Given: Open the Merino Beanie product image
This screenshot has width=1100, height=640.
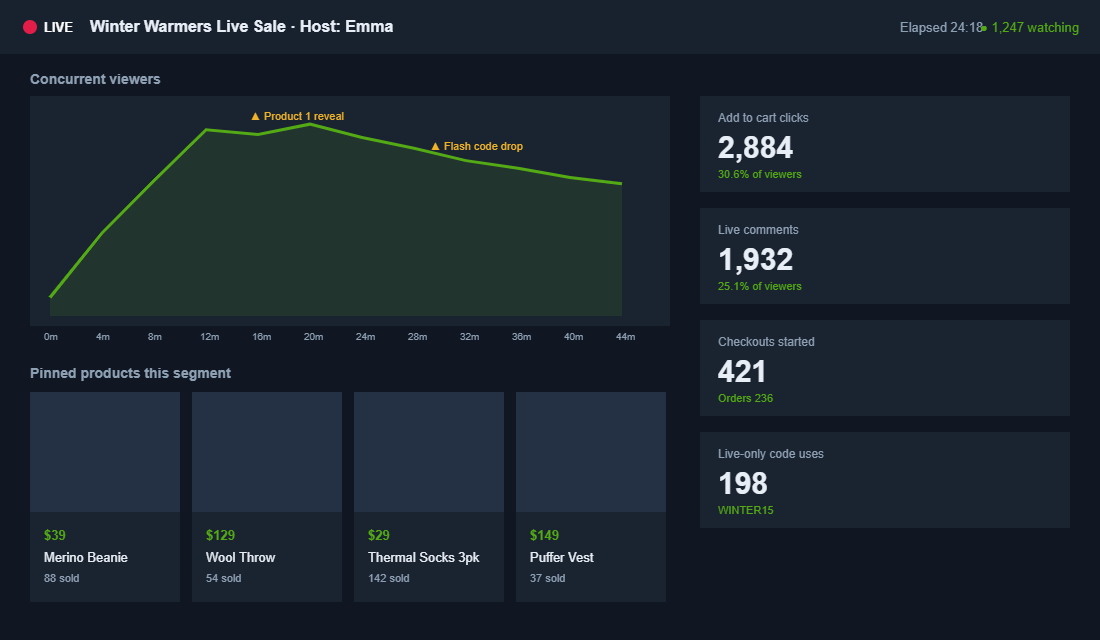Looking at the screenshot, I should coord(105,452).
